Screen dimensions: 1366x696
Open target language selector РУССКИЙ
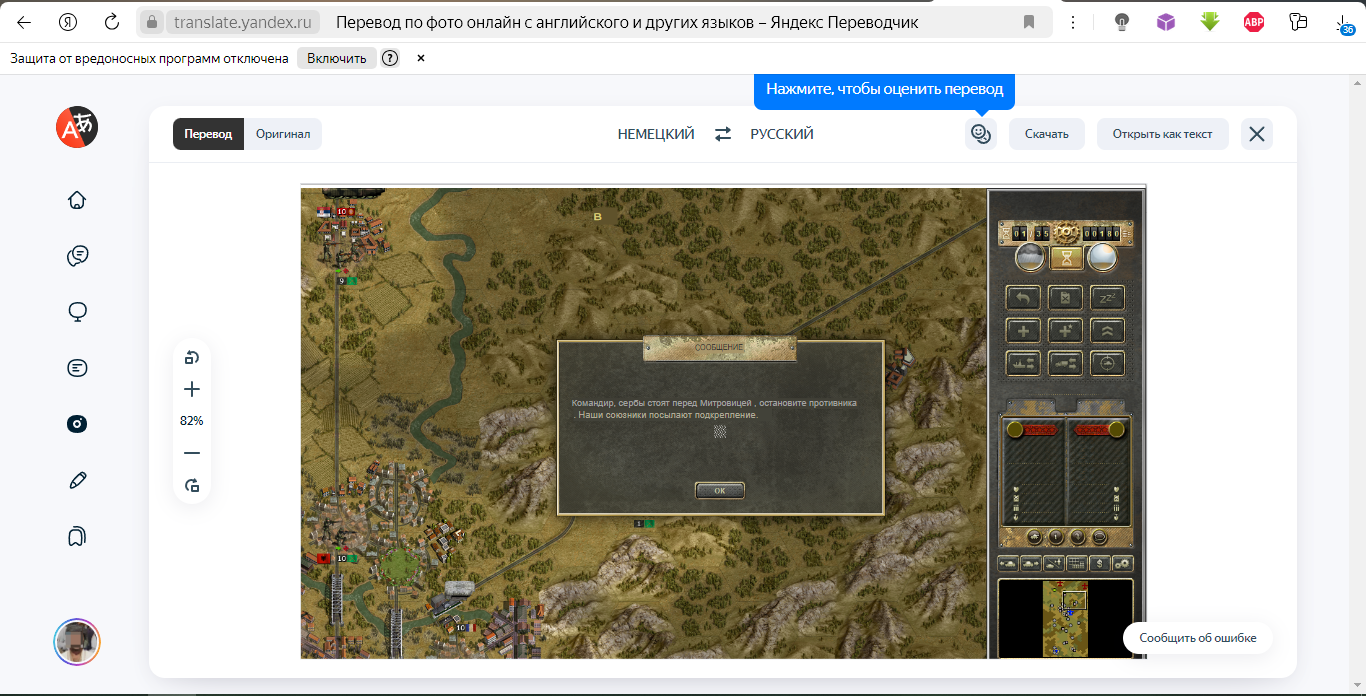782,134
